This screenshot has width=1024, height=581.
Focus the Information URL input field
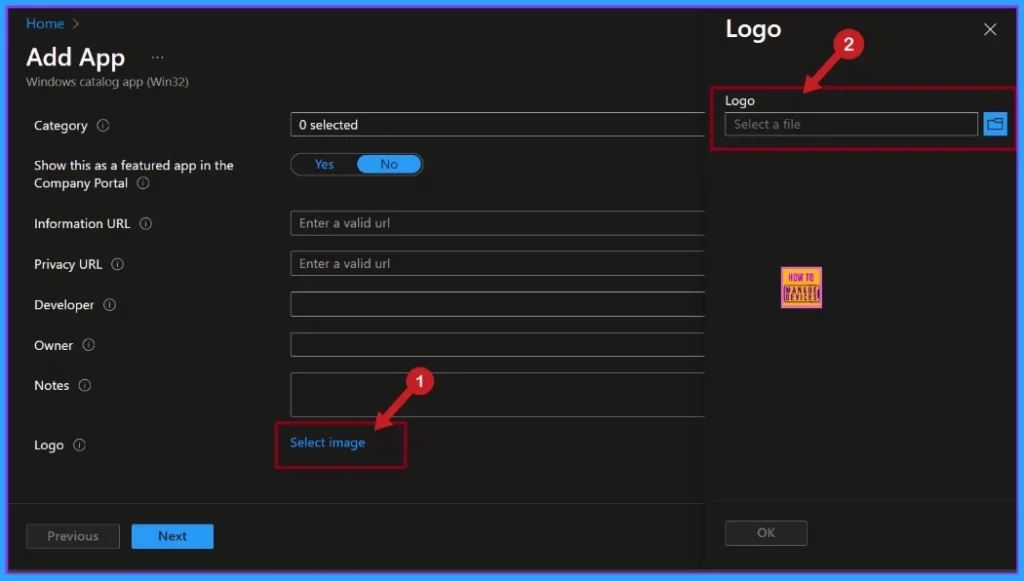pyautogui.click(x=498, y=223)
